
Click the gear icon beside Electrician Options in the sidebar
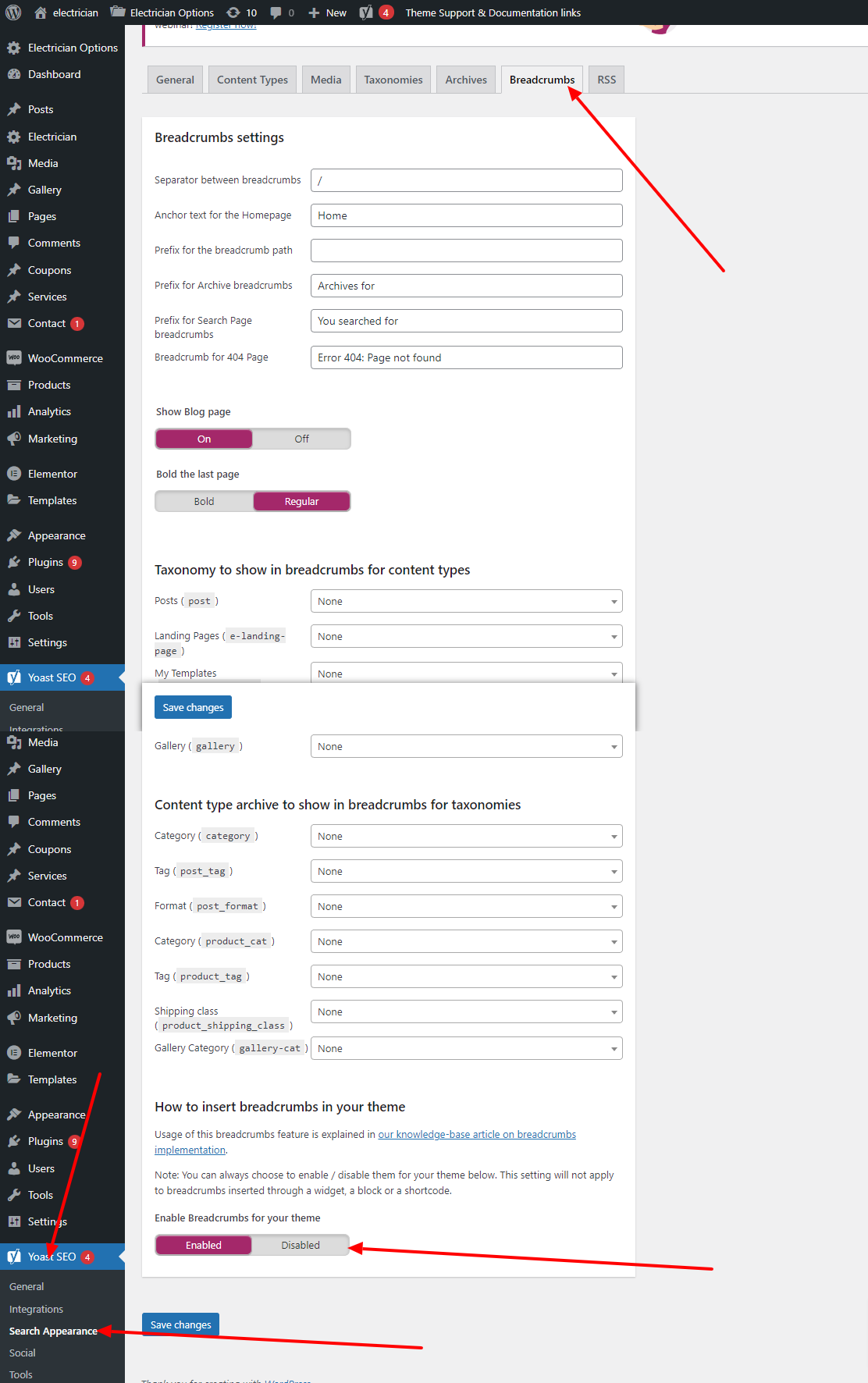coord(14,48)
